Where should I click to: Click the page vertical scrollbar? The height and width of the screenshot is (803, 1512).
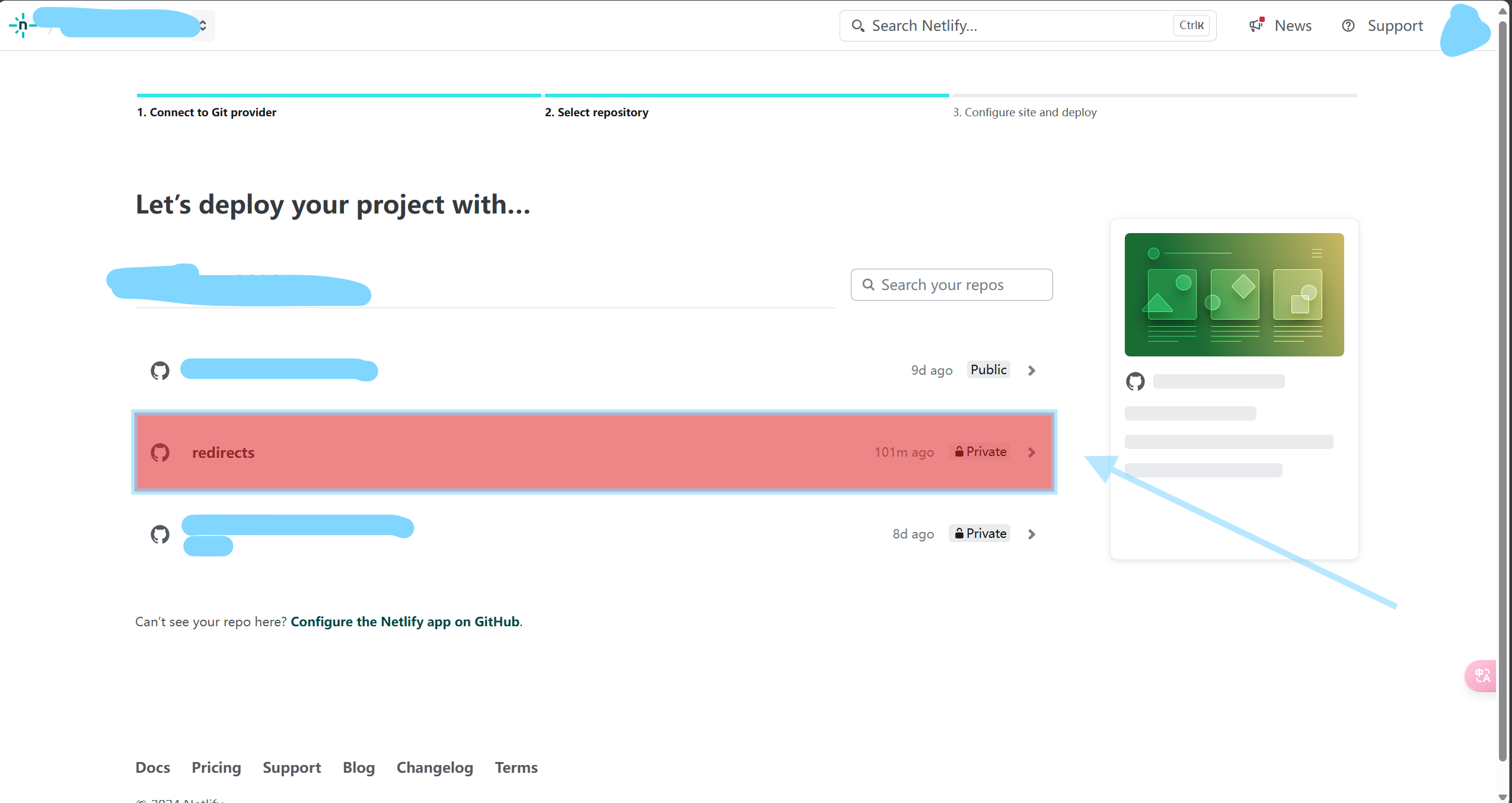tap(1503, 391)
